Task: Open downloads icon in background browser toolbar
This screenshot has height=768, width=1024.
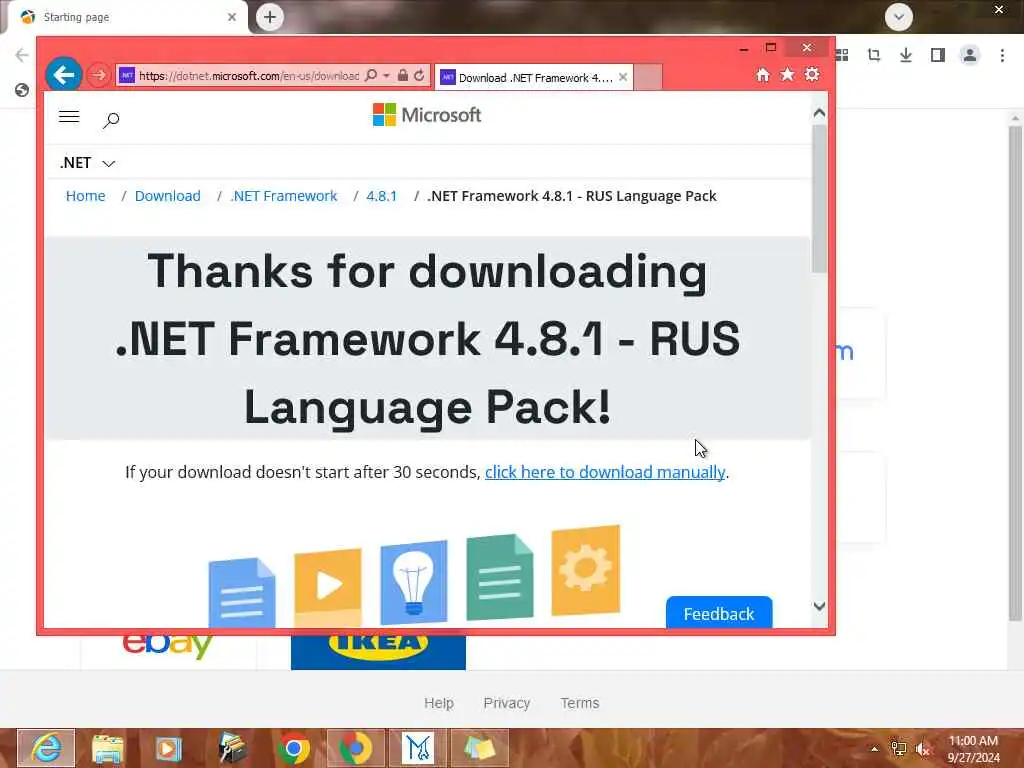Action: pyautogui.click(x=906, y=55)
